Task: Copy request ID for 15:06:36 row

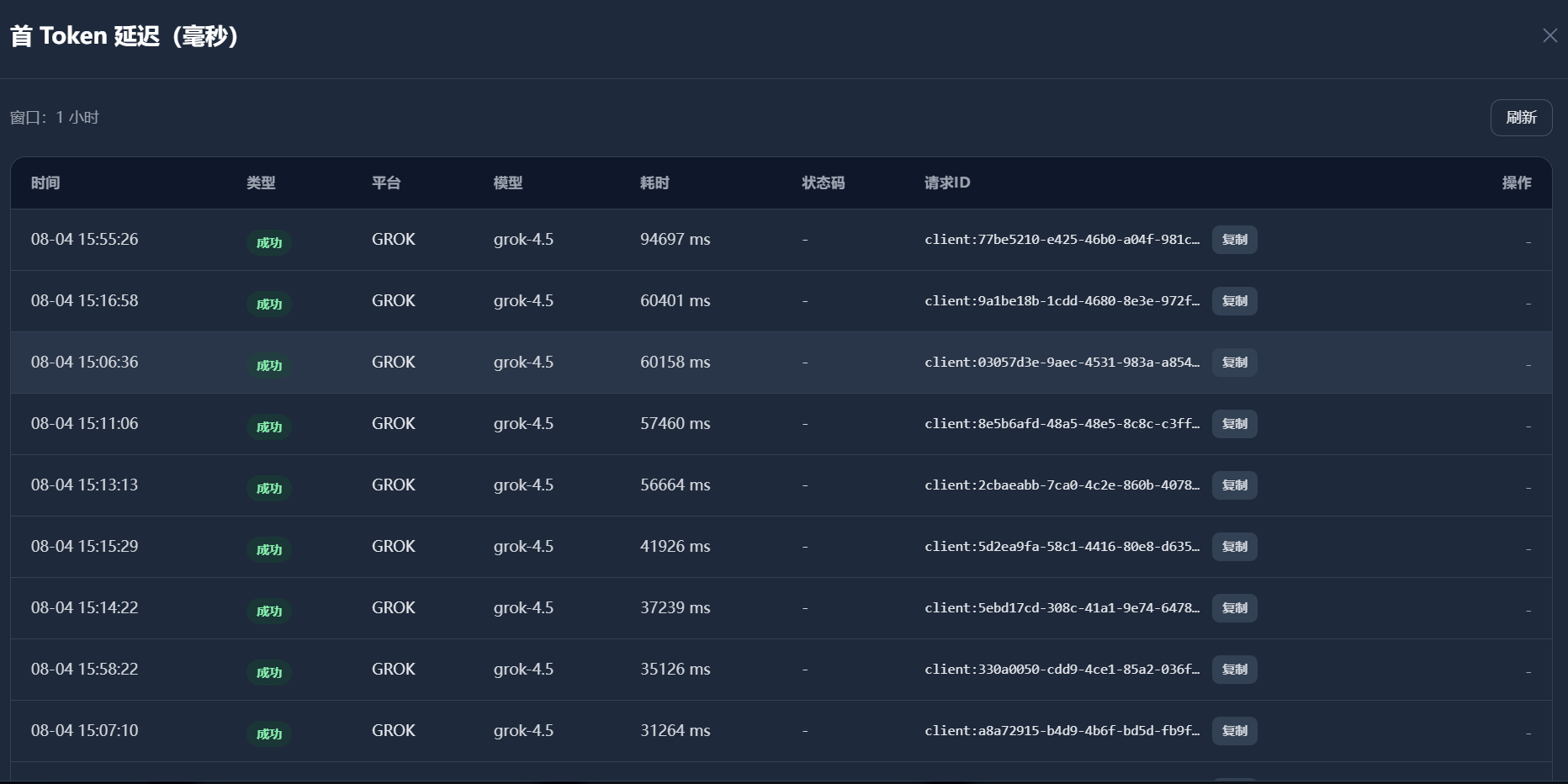Action: pos(1234,363)
